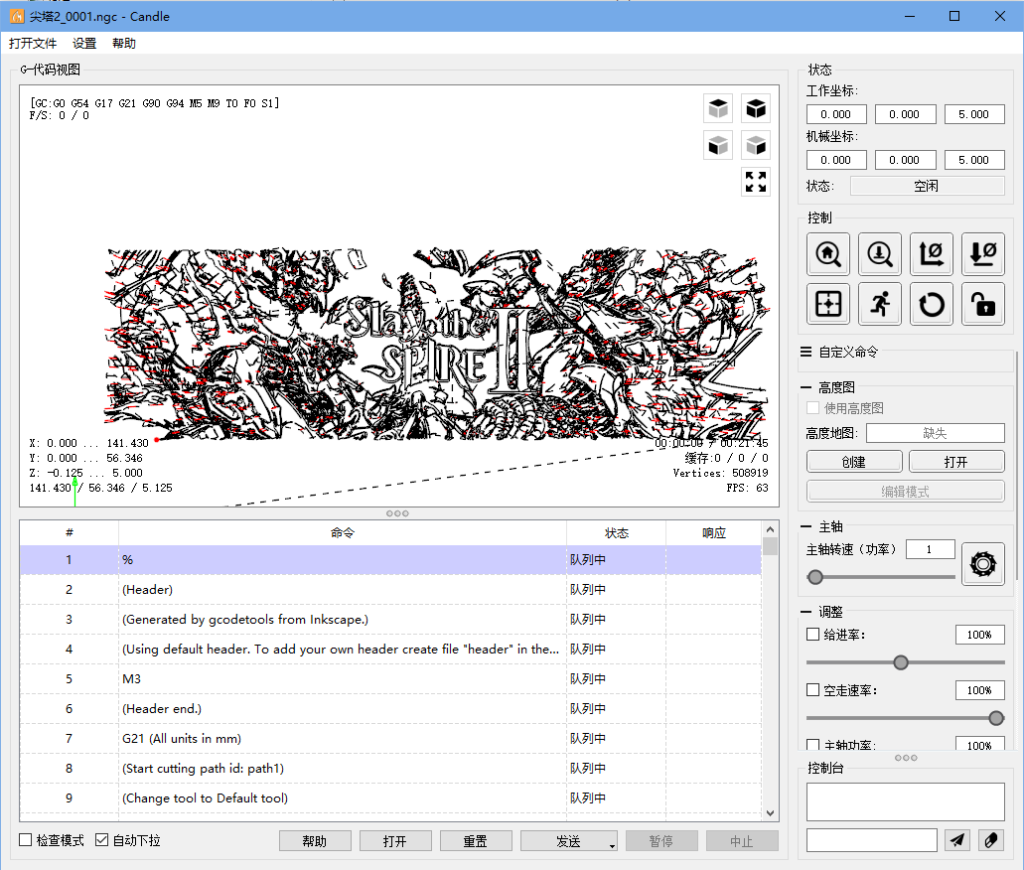The image size is (1024, 870).
Task: Collapse the 主轴 section
Action: coord(806,526)
